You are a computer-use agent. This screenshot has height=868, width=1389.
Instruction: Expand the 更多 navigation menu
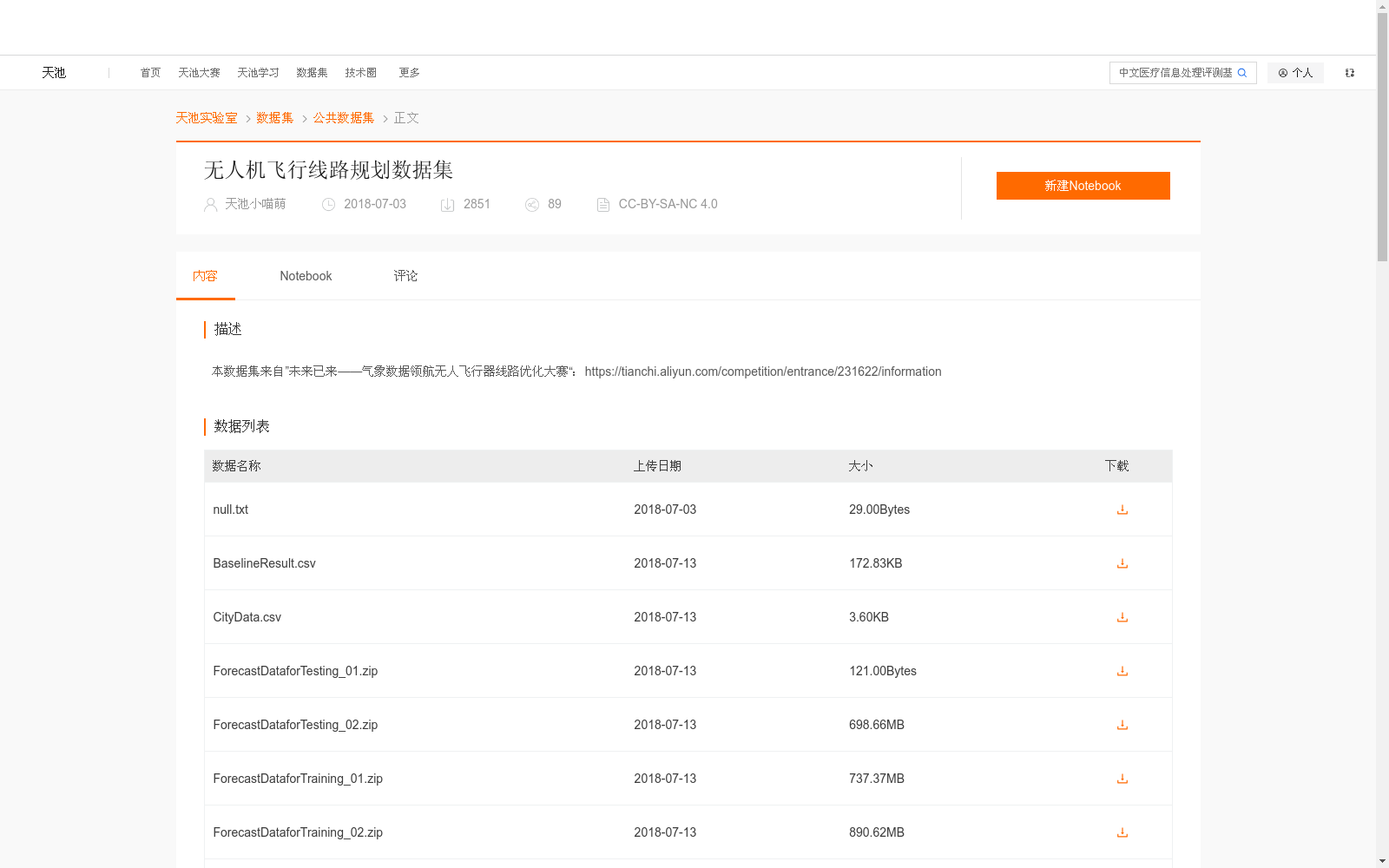[x=409, y=73]
